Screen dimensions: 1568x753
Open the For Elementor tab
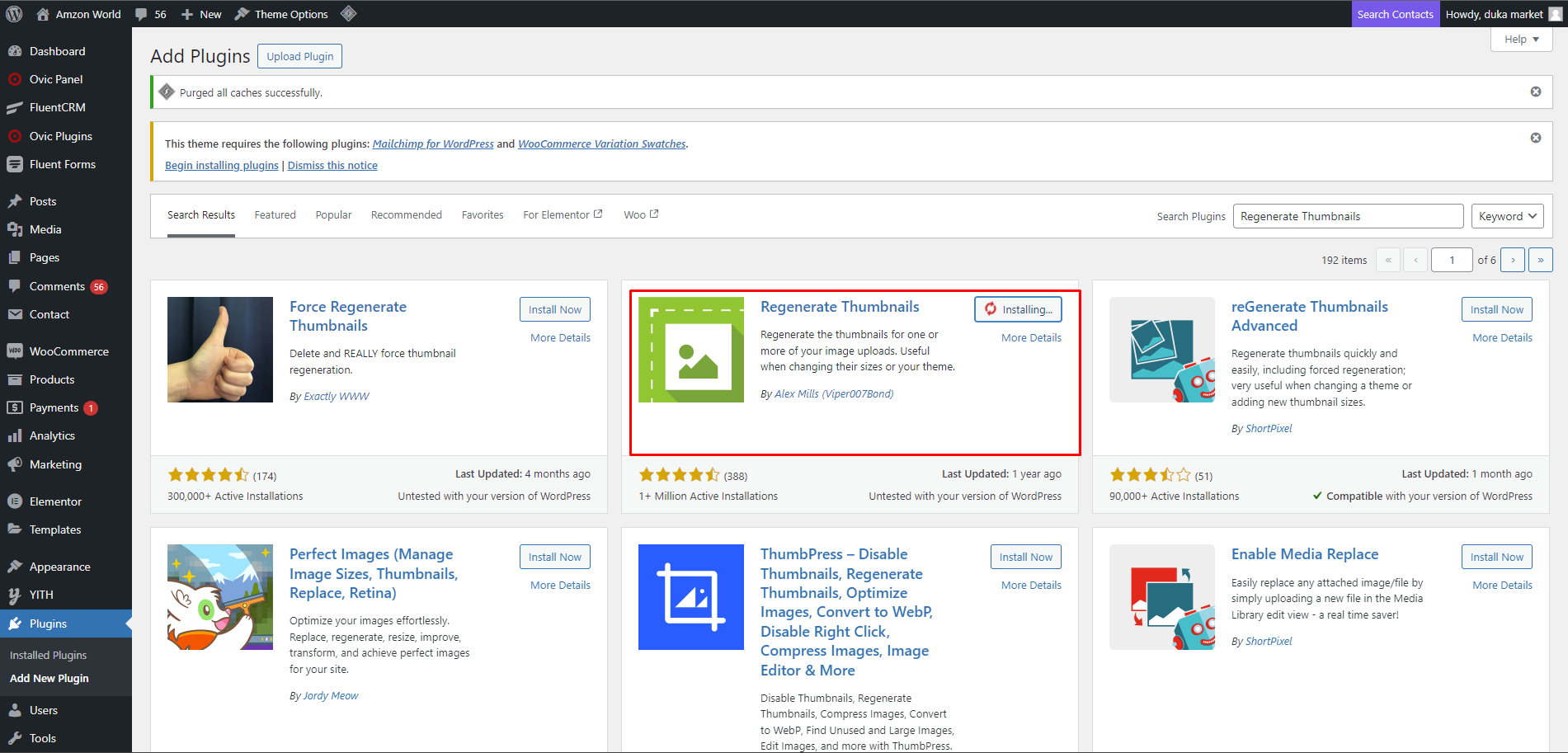point(563,214)
